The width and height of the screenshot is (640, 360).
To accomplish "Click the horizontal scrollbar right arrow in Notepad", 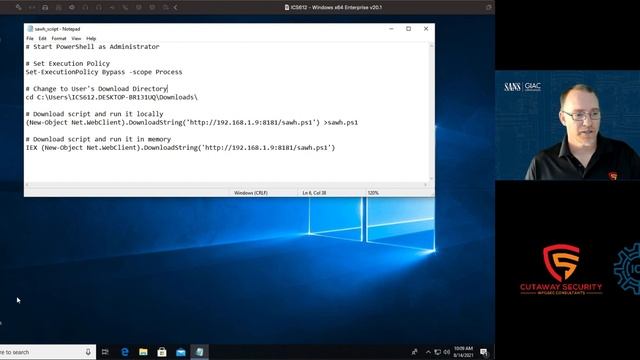I will 425,185.
